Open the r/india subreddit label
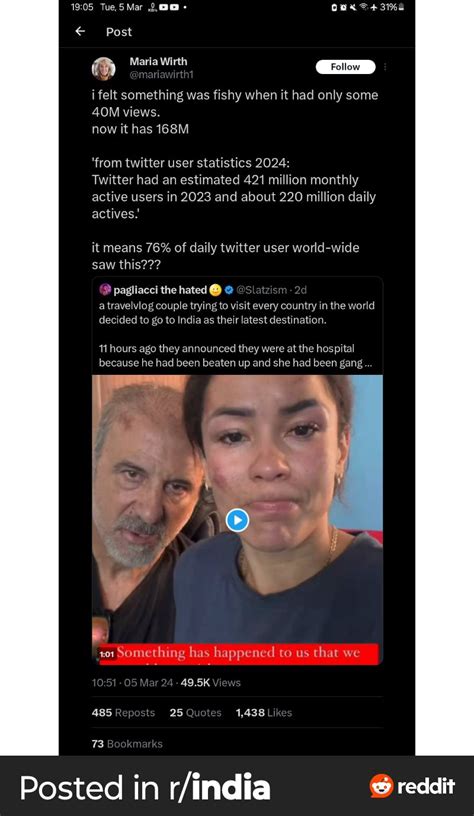474x816 pixels. (219, 787)
